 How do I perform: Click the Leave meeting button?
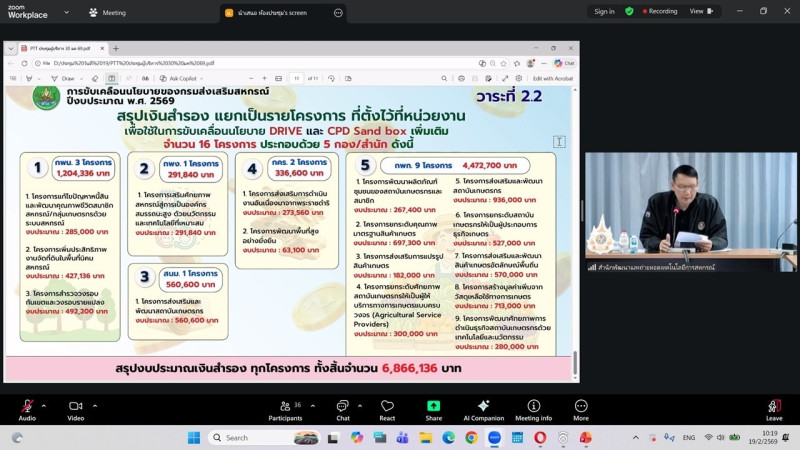(774, 408)
